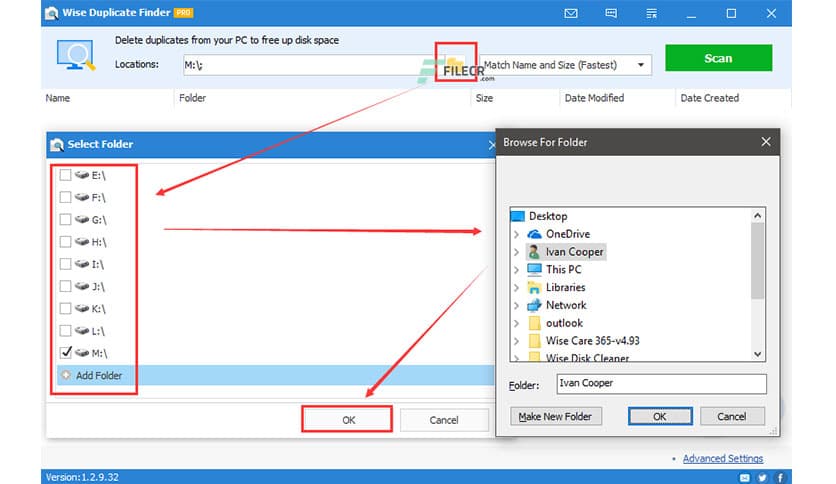Image resolution: width=836 pixels, height=484 pixels.
Task: Click the Add Folder row
Action: point(276,375)
